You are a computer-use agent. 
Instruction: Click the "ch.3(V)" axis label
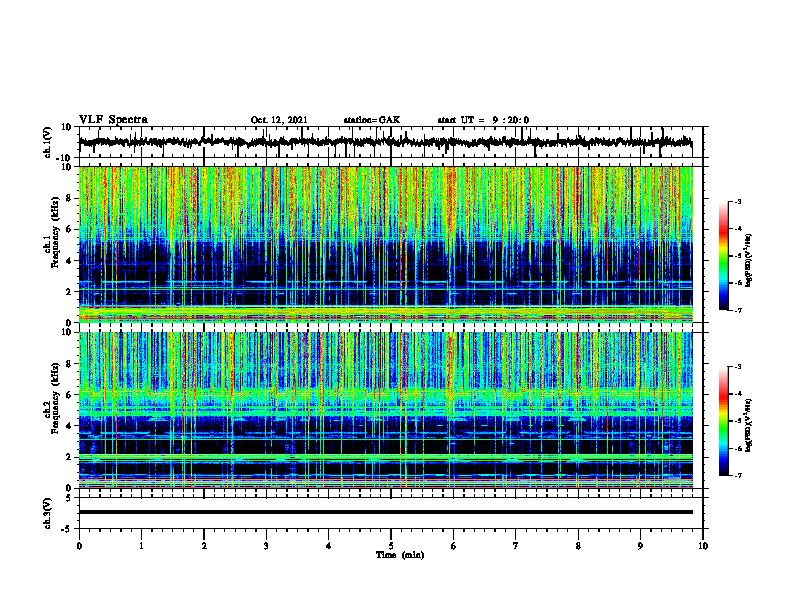click(48, 513)
